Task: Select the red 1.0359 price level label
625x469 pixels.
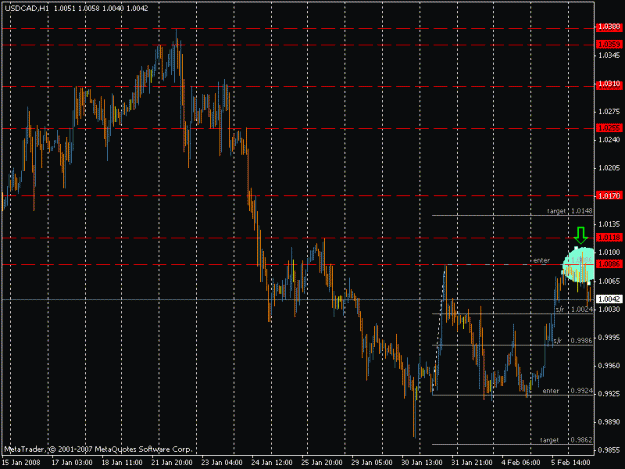Action: pyautogui.click(x=609, y=44)
